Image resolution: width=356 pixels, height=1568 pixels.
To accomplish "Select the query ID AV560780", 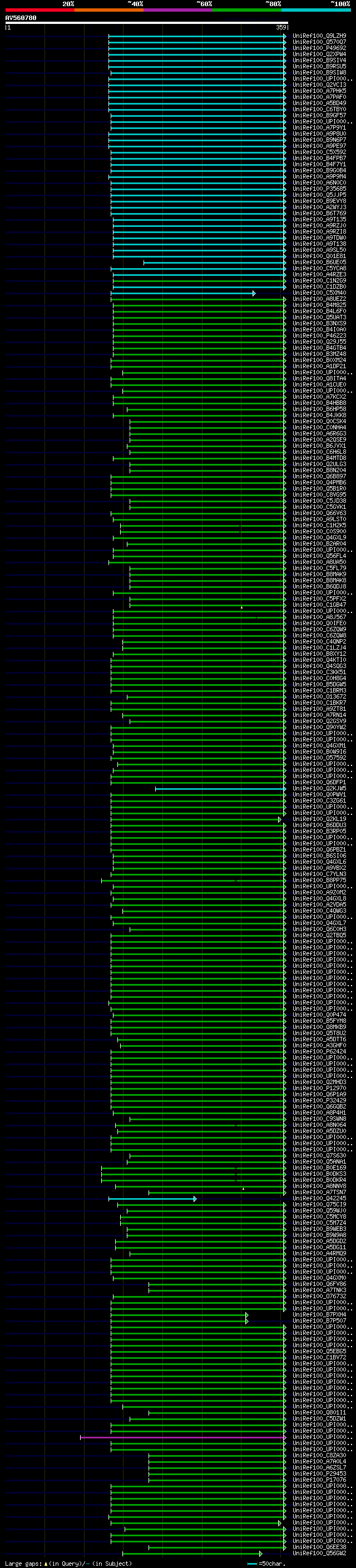I will 21,18.
